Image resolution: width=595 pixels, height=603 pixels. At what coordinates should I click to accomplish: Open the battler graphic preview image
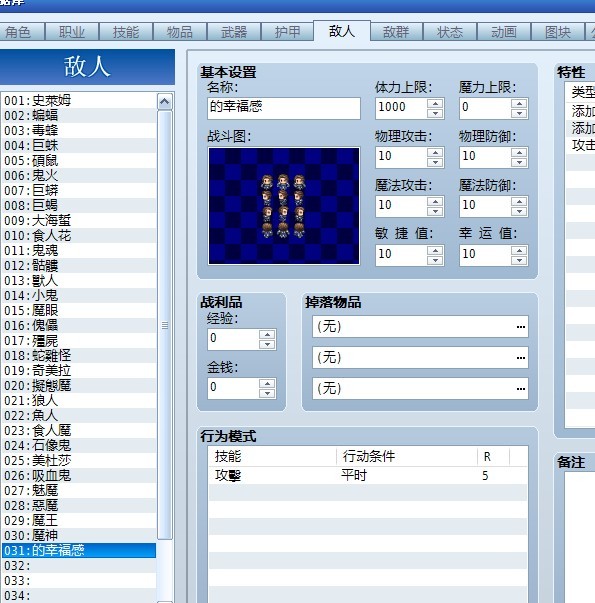[284, 206]
